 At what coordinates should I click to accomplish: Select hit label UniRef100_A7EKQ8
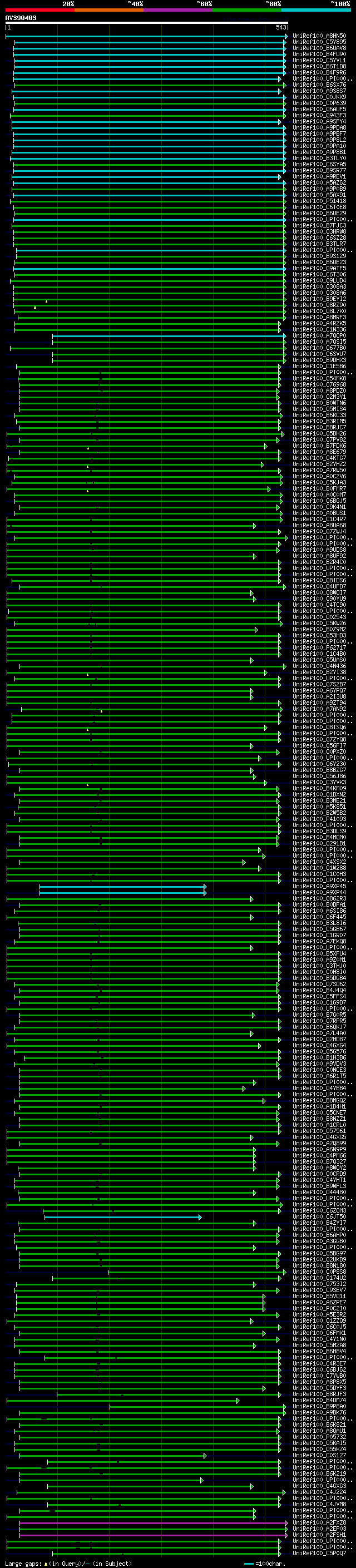319,942
